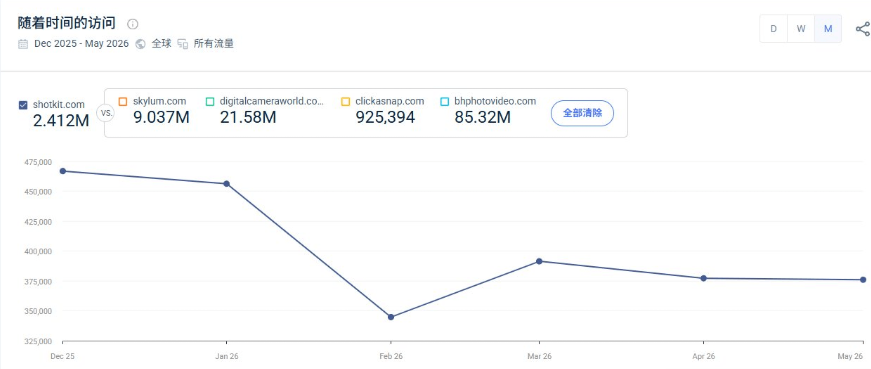Click the skylum.com domain label

point(159,101)
